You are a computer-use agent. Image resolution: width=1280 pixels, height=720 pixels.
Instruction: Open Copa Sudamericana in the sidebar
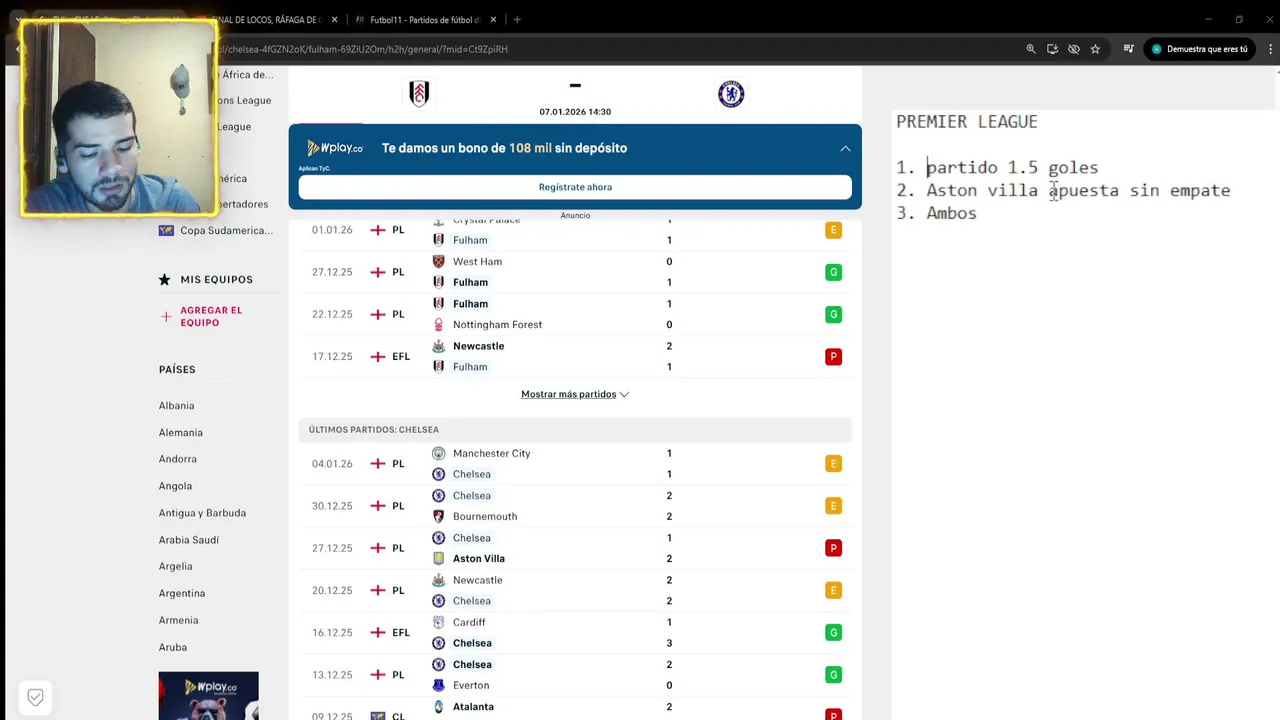click(226, 230)
